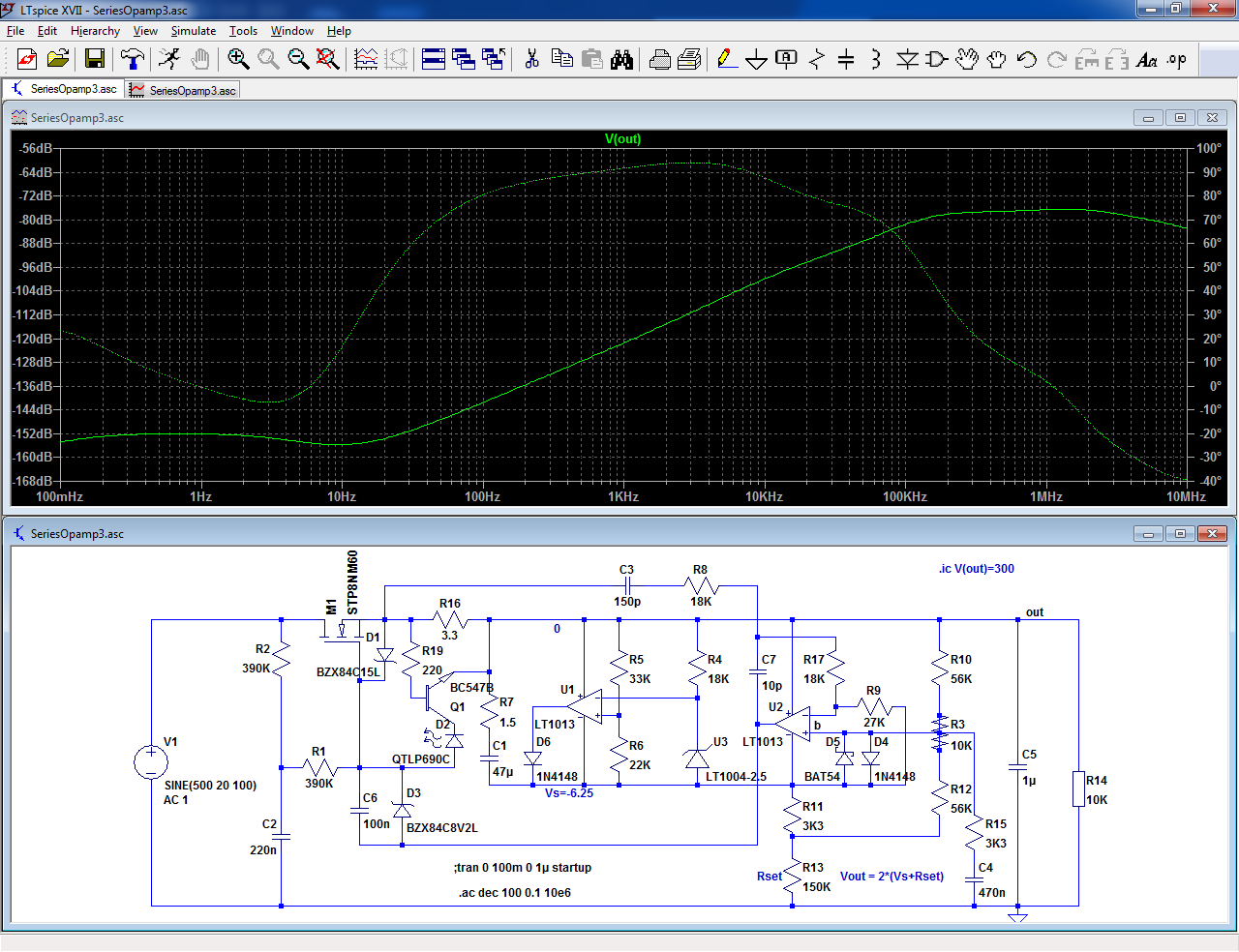Click the Zoom Out magnifier icon
Viewport: 1239px width, 952px height.
298,59
